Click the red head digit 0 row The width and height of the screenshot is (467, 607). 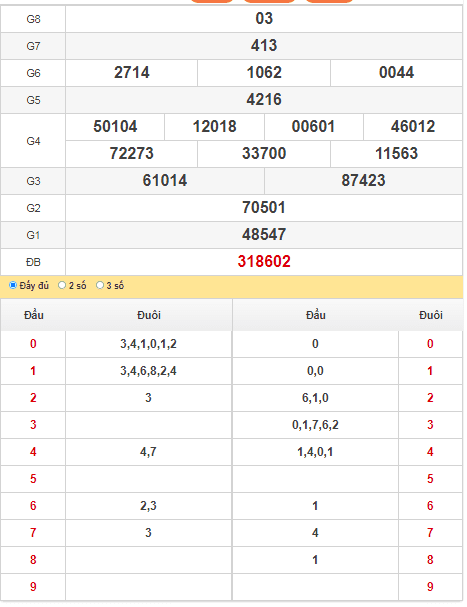33,344
